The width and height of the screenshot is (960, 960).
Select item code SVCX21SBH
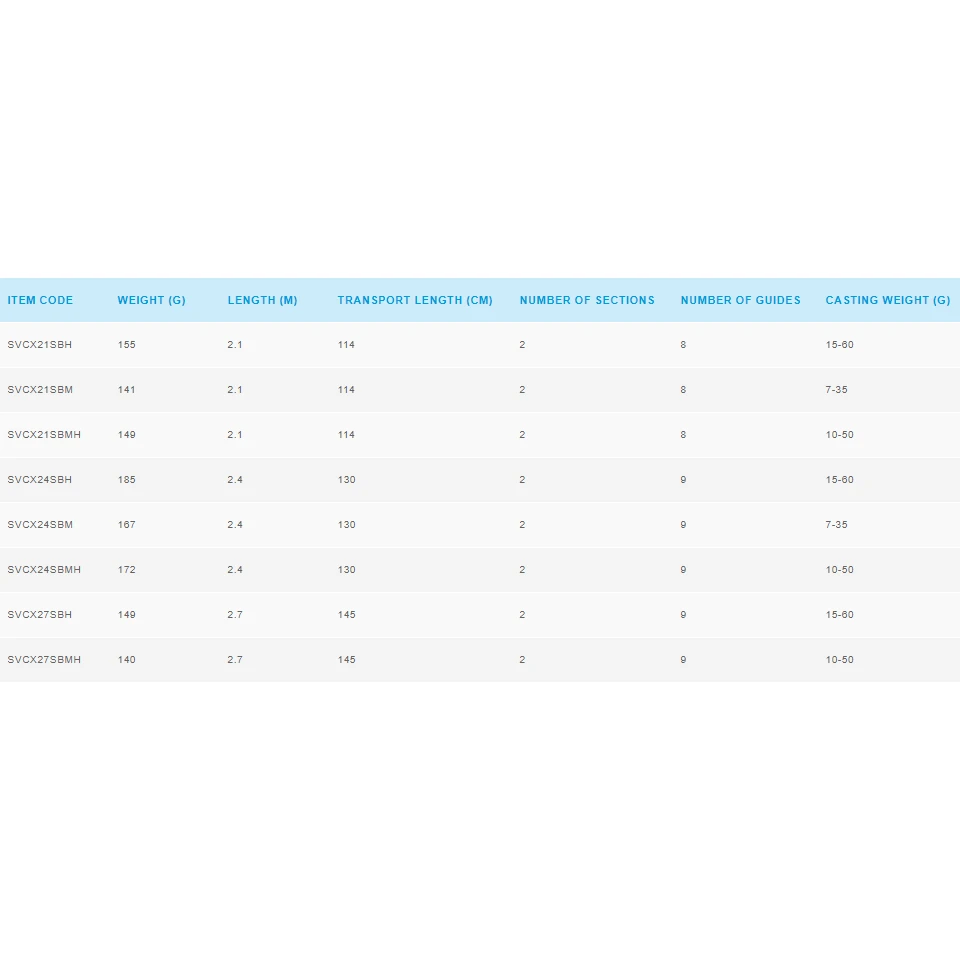[x=40, y=345]
